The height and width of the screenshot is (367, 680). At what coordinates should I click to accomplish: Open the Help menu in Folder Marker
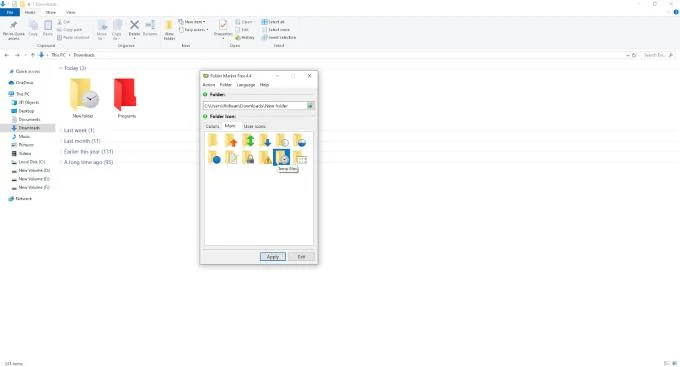tap(264, 85)
